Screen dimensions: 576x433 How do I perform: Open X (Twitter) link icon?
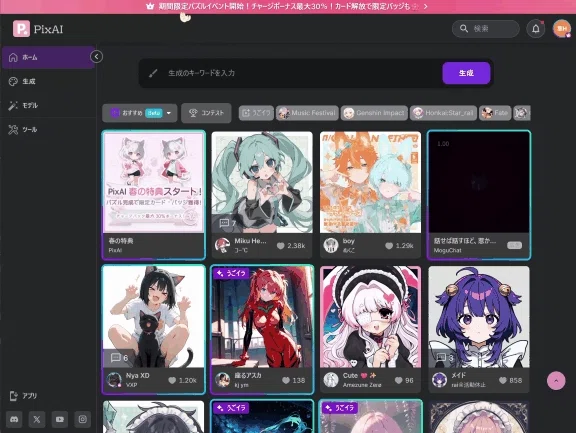37,419
